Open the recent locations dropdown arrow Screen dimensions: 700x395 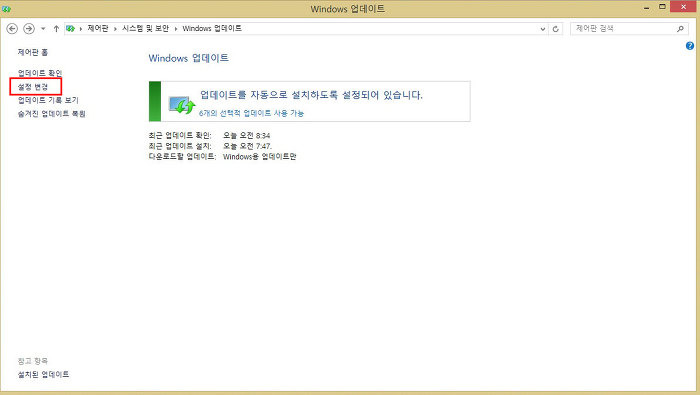[43, 29]
